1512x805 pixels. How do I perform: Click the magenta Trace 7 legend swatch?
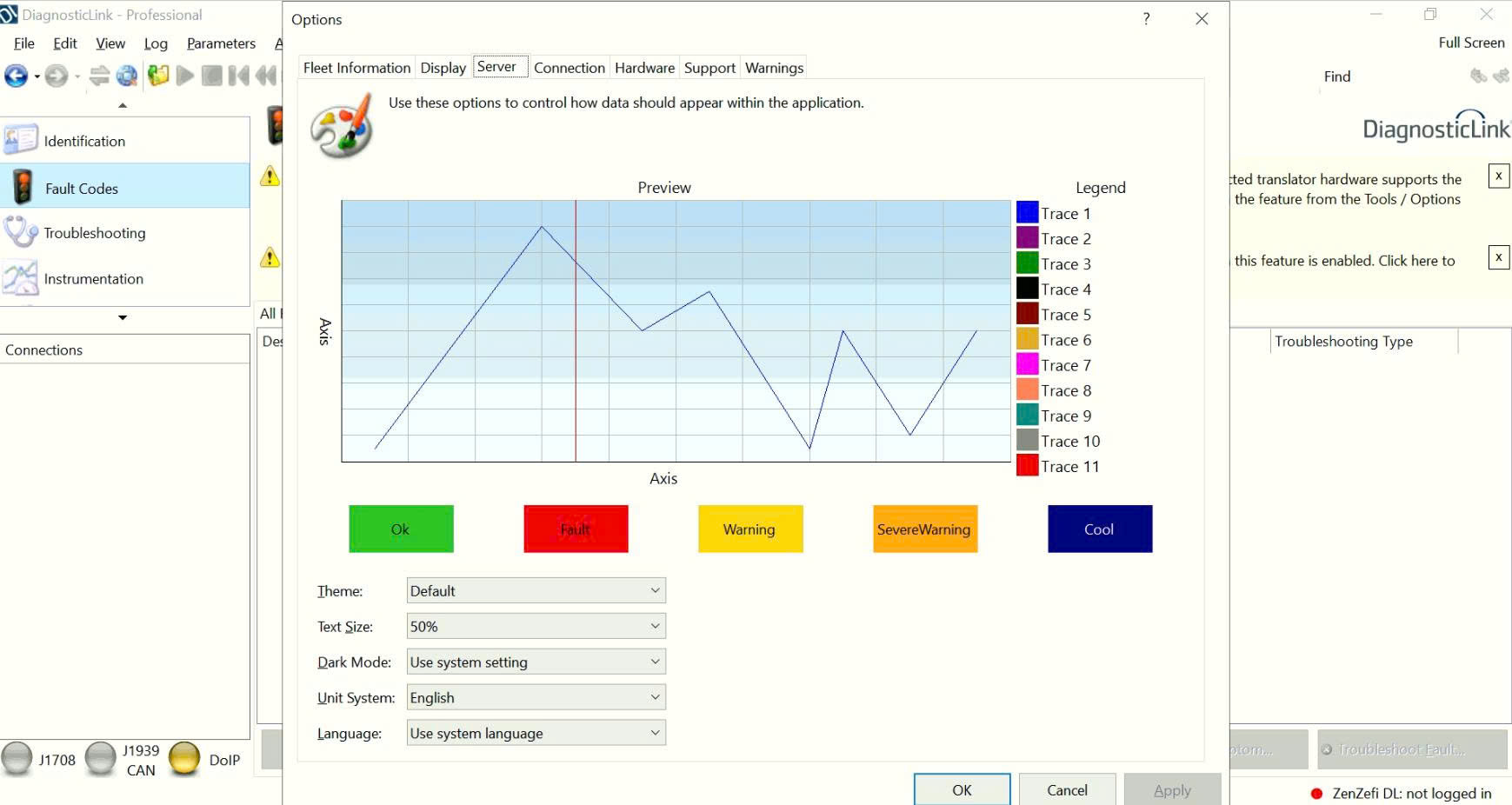(1027, 365)
